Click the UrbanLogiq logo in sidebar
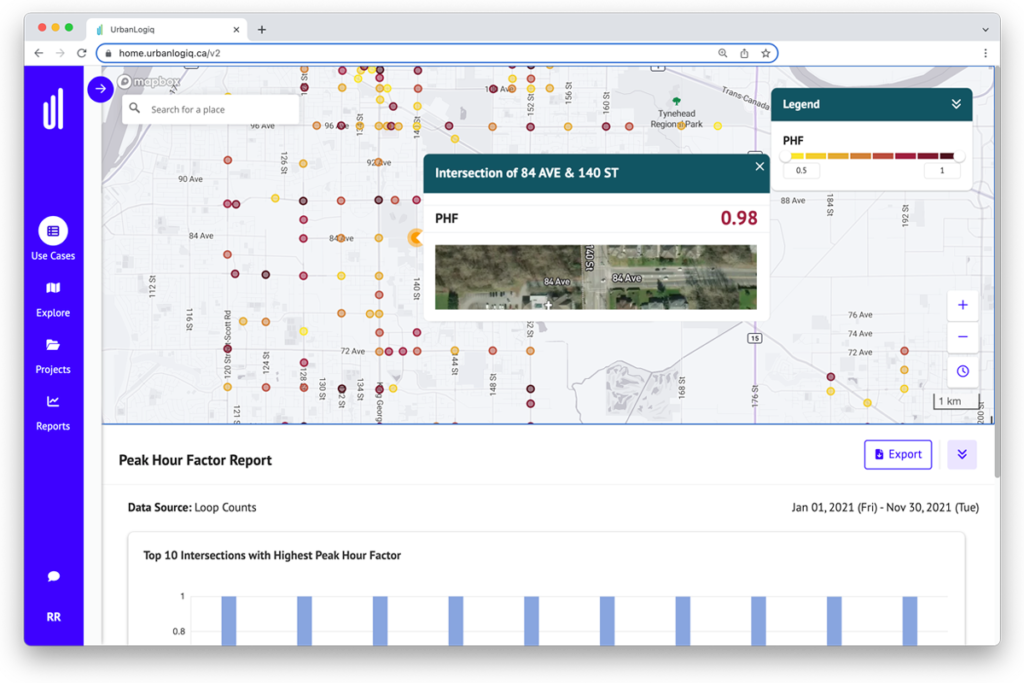The width and height of the screenshot is (1024, 683). coord(53,109)
